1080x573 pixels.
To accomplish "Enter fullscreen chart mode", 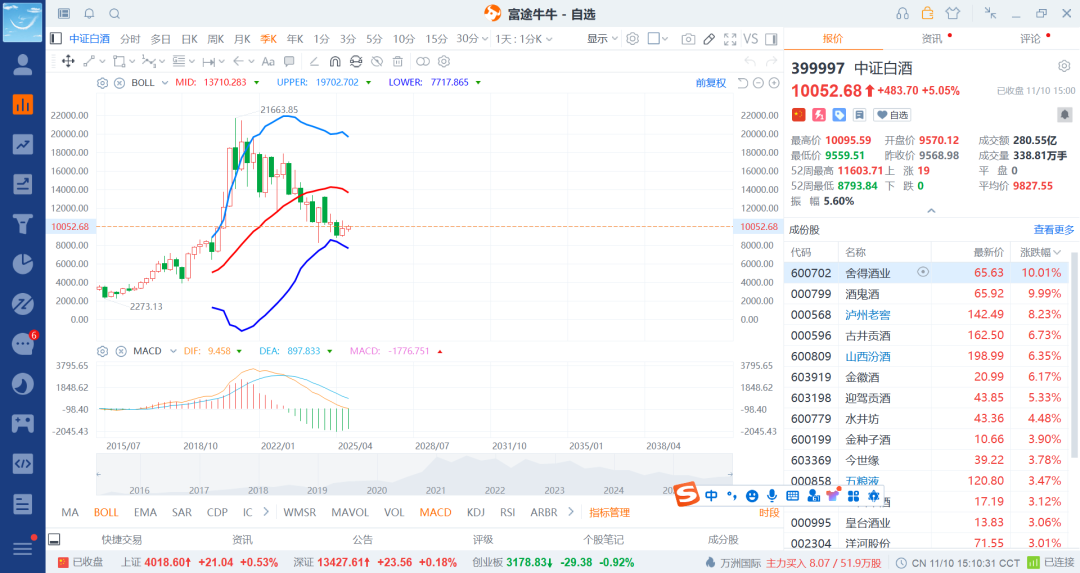I will tap(730, 39).
